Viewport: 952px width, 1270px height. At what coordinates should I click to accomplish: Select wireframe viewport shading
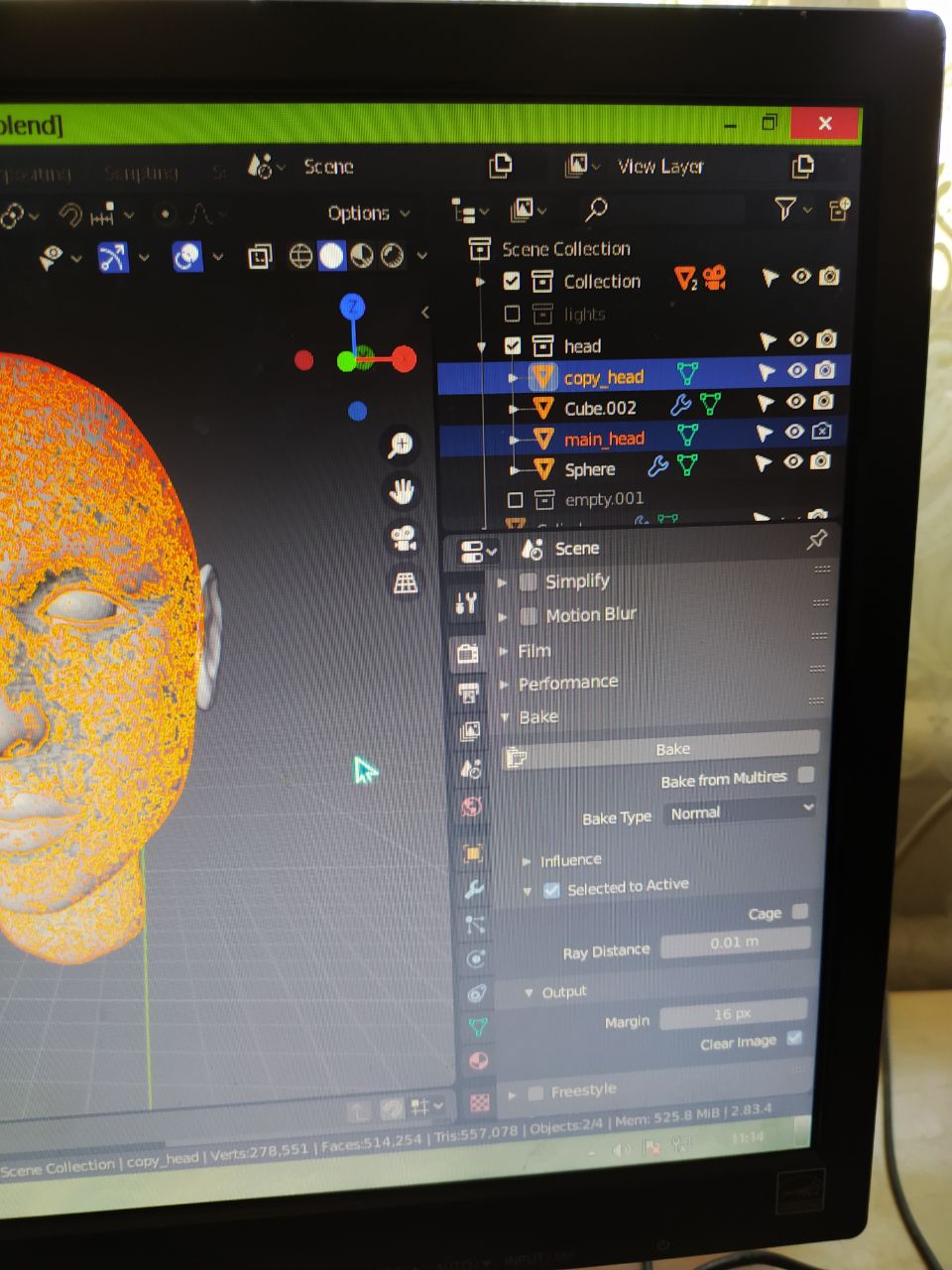[x=300, y=256]
